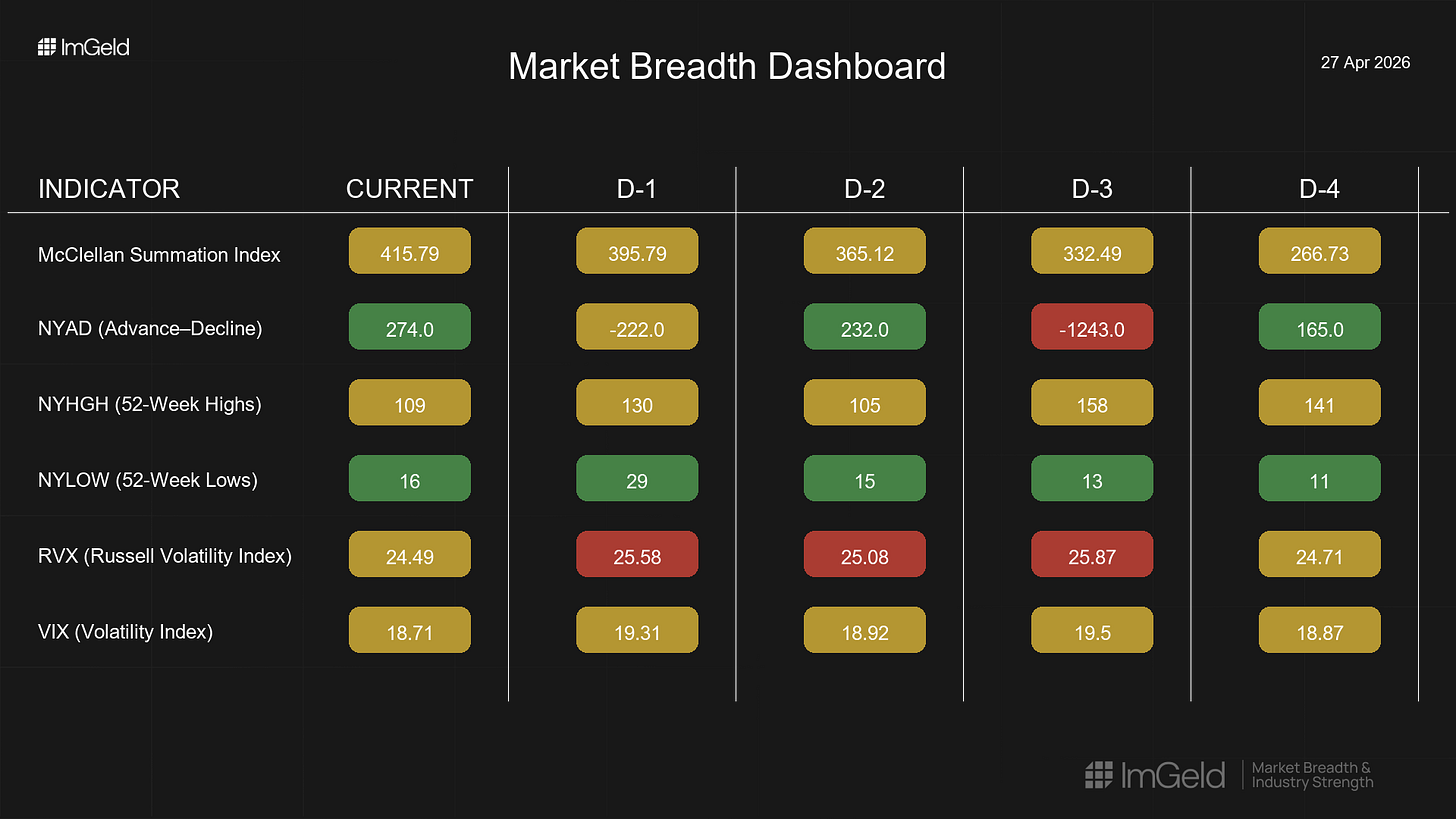The height and width of the screenshot is (819, 1456).
Task: Click the Market Breadth Dashboard title
Action: (727, 66)
